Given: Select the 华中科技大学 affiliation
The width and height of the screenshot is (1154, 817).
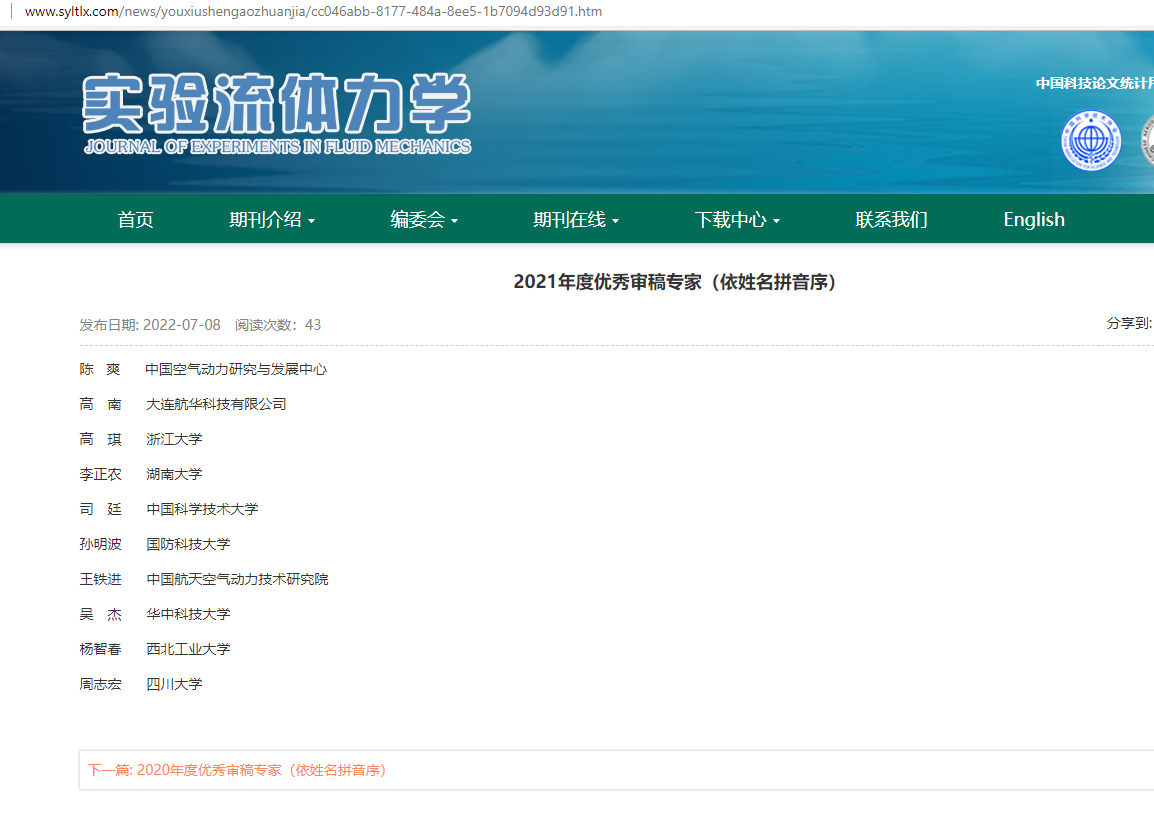Looking at the screenshot, I should (x=188, y=614).
